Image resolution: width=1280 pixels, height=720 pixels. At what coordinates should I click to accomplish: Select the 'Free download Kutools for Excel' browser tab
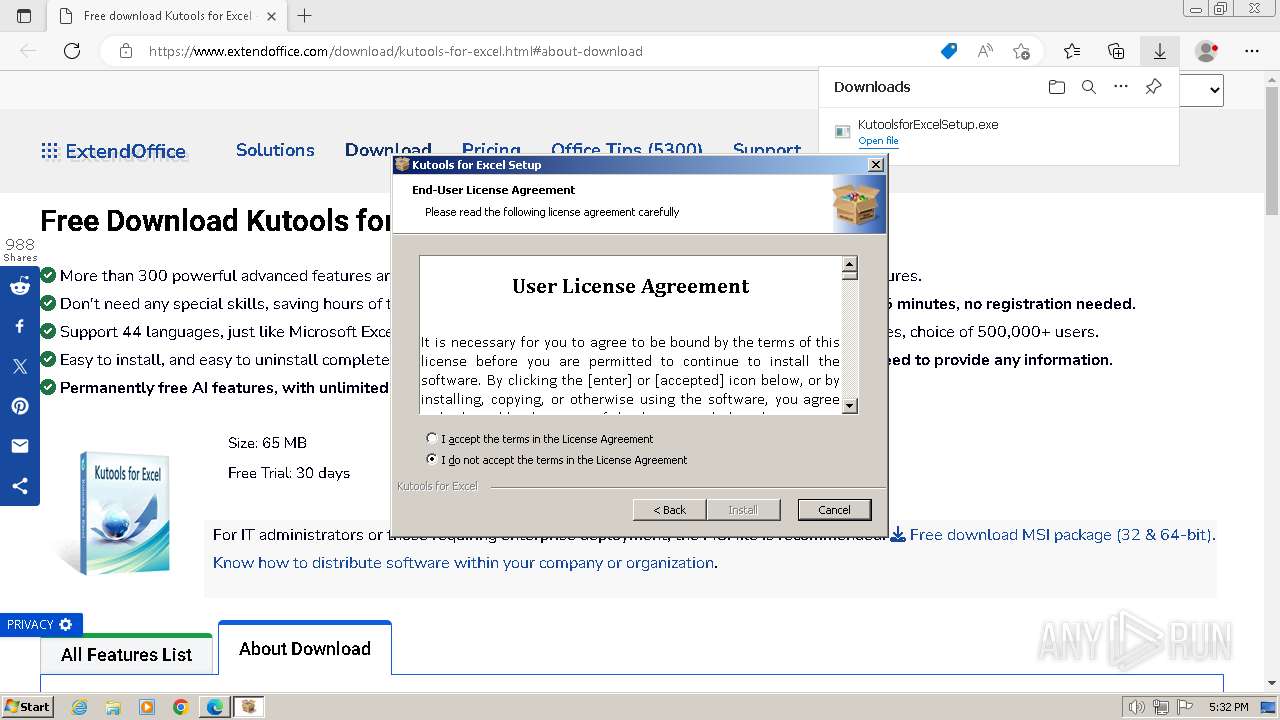coord(167,16)
